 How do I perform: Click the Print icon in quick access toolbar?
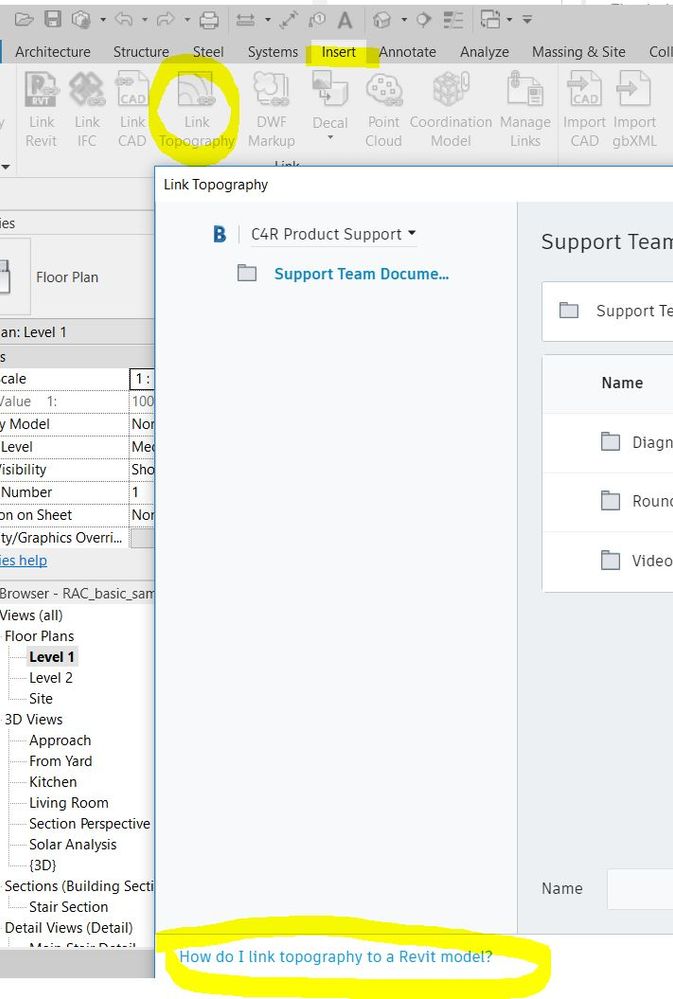click(x=209, y=19)
